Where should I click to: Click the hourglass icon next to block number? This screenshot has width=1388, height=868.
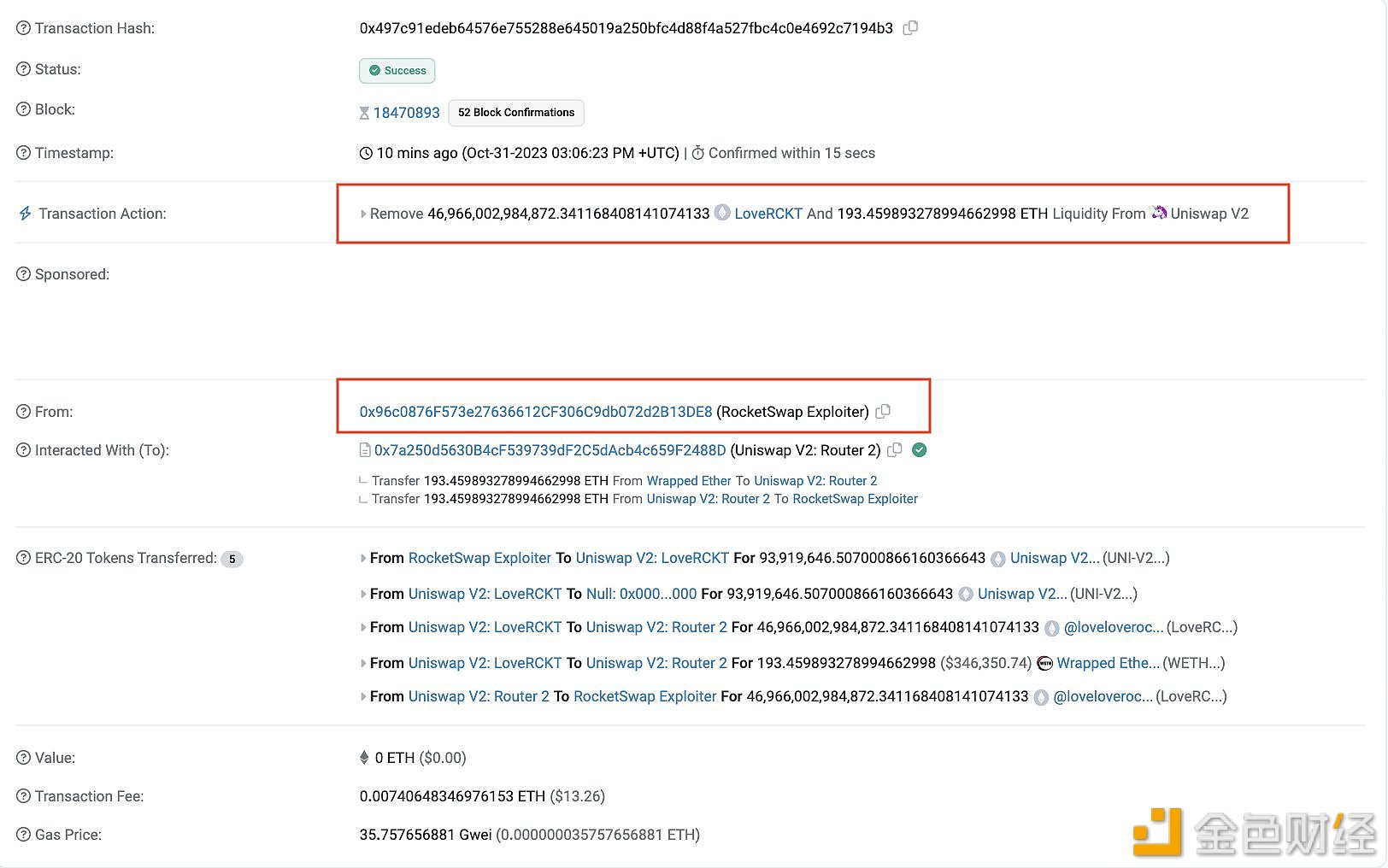365,113
